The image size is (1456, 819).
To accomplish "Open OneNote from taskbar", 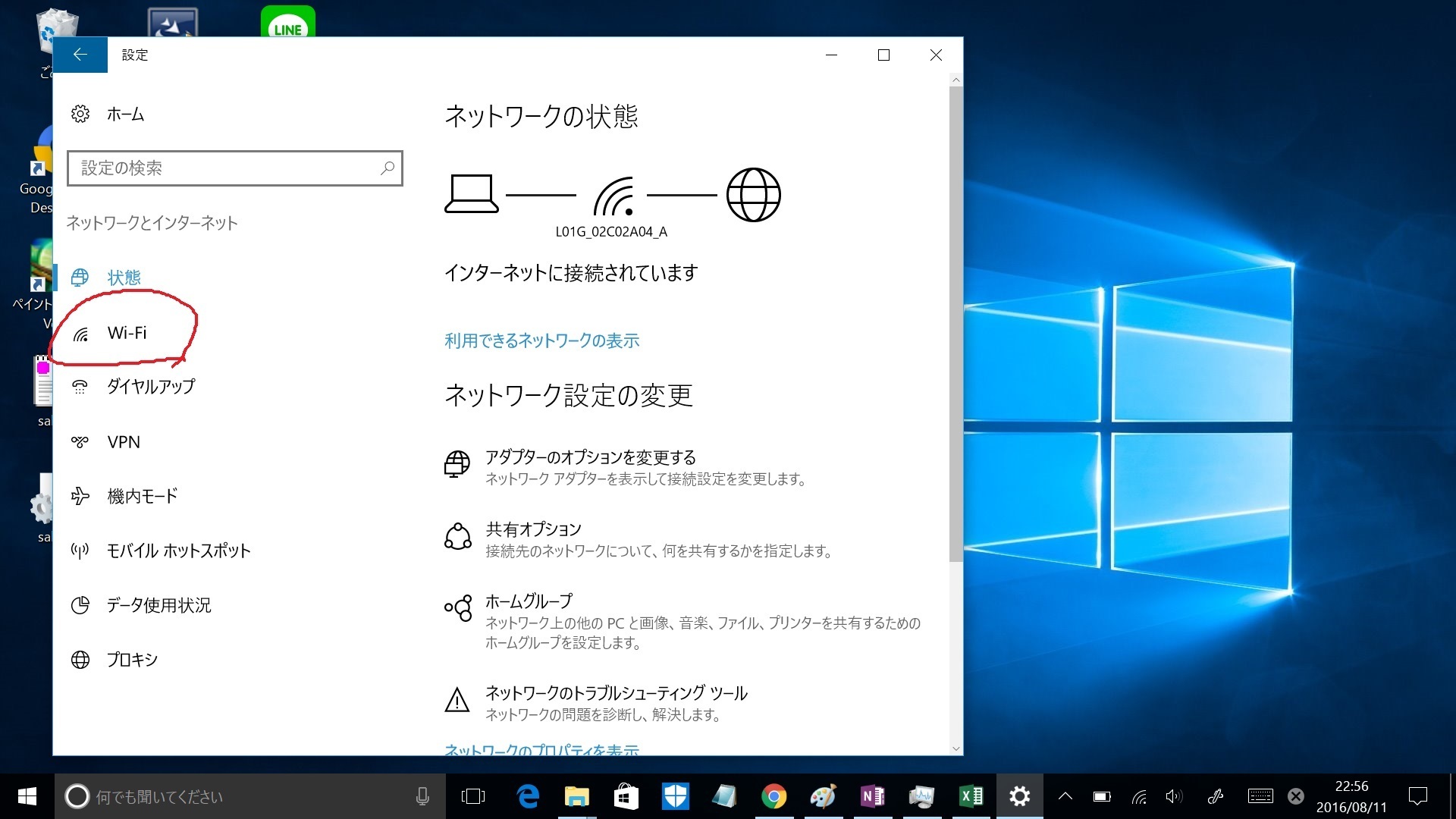I will (872, 796).
